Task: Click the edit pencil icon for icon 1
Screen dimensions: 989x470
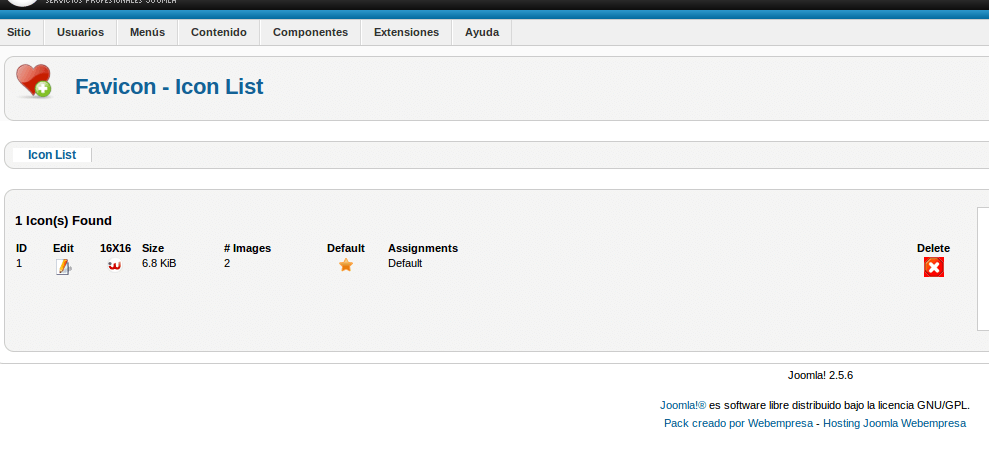Action: tap(63, 267)
